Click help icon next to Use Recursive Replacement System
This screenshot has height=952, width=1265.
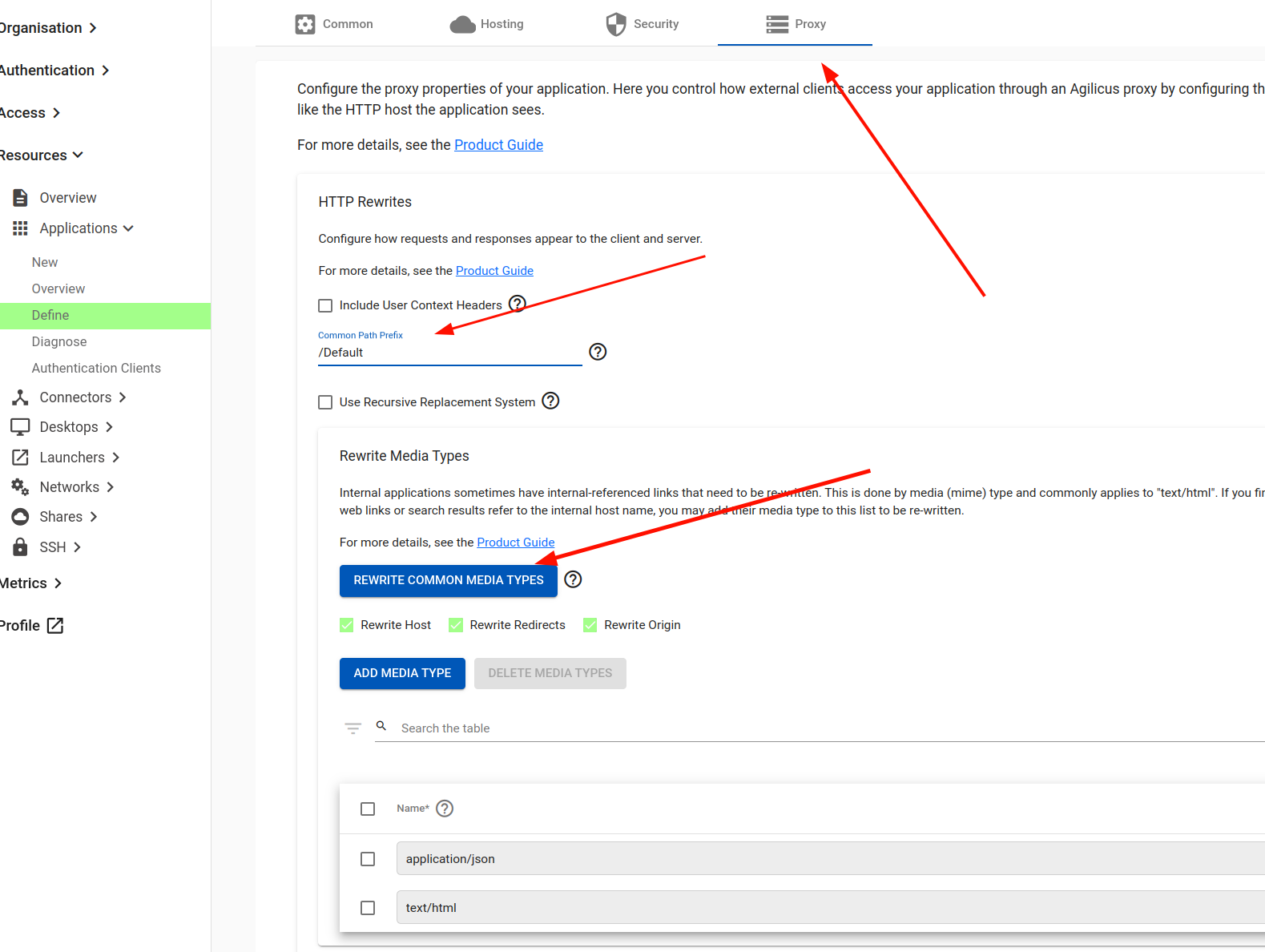click(x=550, y=401)
